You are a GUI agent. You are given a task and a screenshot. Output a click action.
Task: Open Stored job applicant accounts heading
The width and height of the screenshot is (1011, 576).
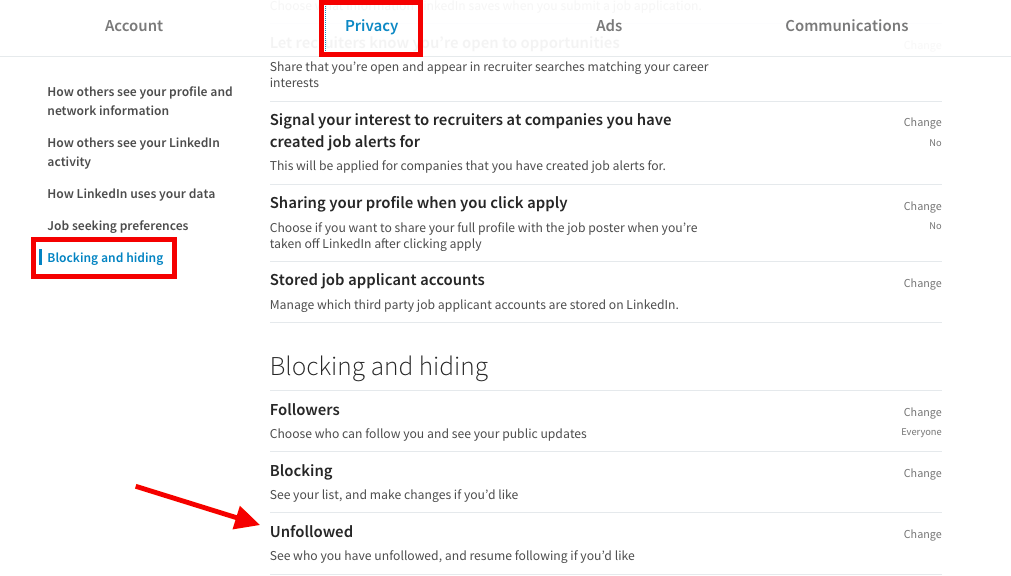pos(377,280)
